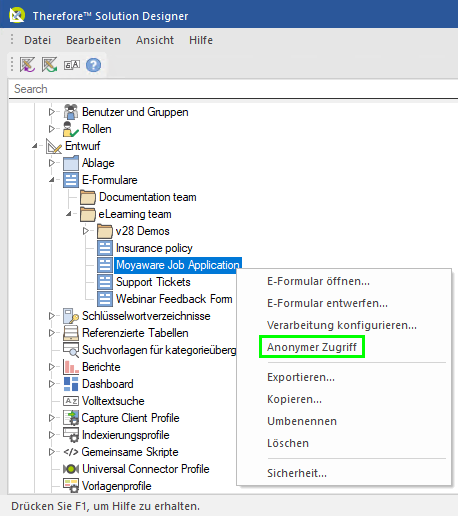The height and width of the screenshot is (516, 458).
Task: Click the Benutzer und Gruppen users icon
Action: (x=71, y=112)
